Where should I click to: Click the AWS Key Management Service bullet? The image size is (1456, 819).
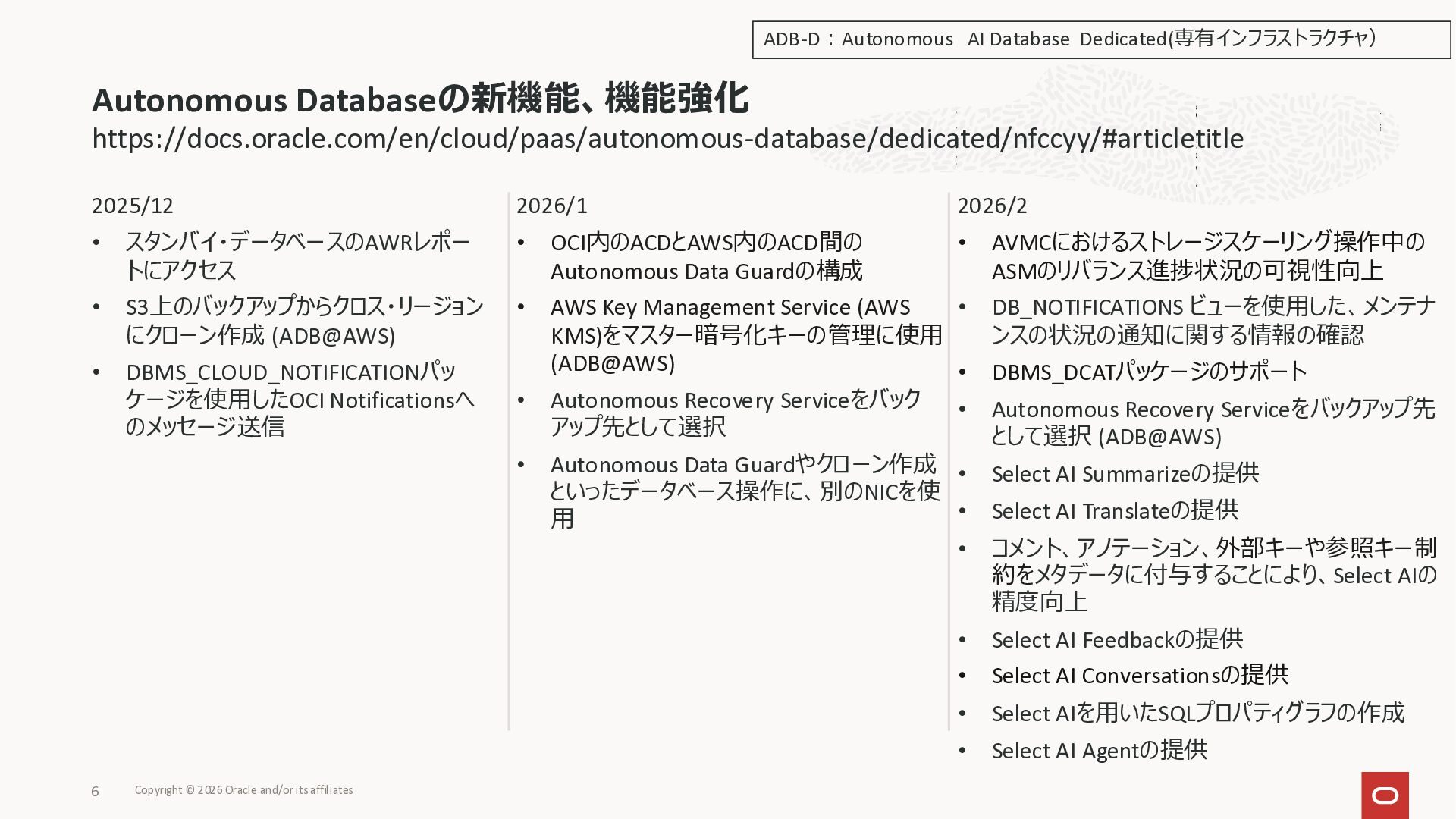click(745, 334)
